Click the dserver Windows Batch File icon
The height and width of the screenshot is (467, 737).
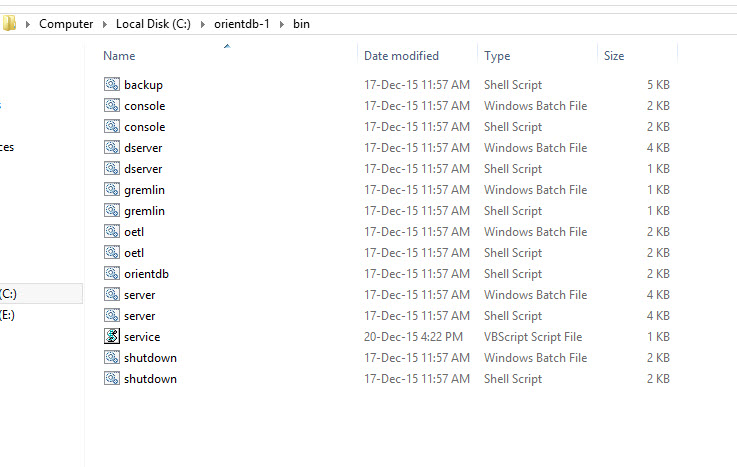112,148
